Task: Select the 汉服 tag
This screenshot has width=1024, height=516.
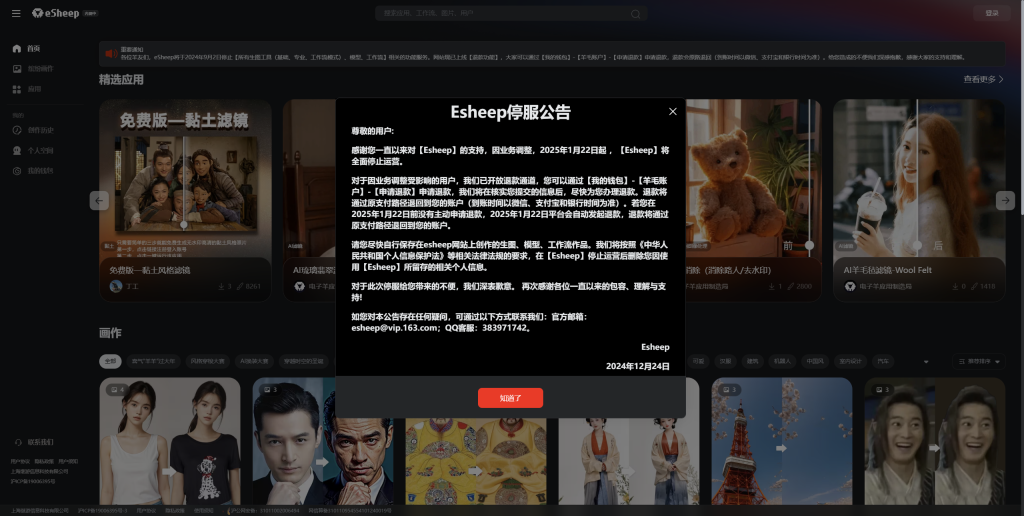Action: click(726, 361)
